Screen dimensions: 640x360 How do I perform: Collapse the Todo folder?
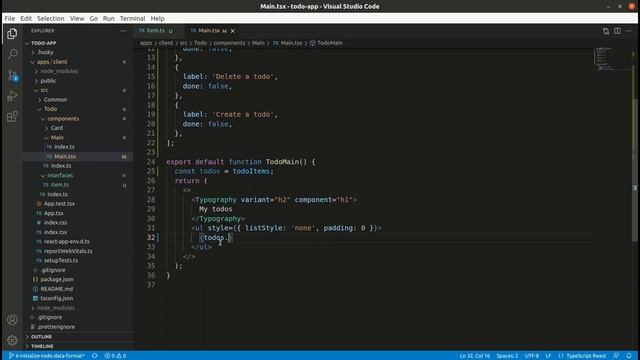pos(78,109)
